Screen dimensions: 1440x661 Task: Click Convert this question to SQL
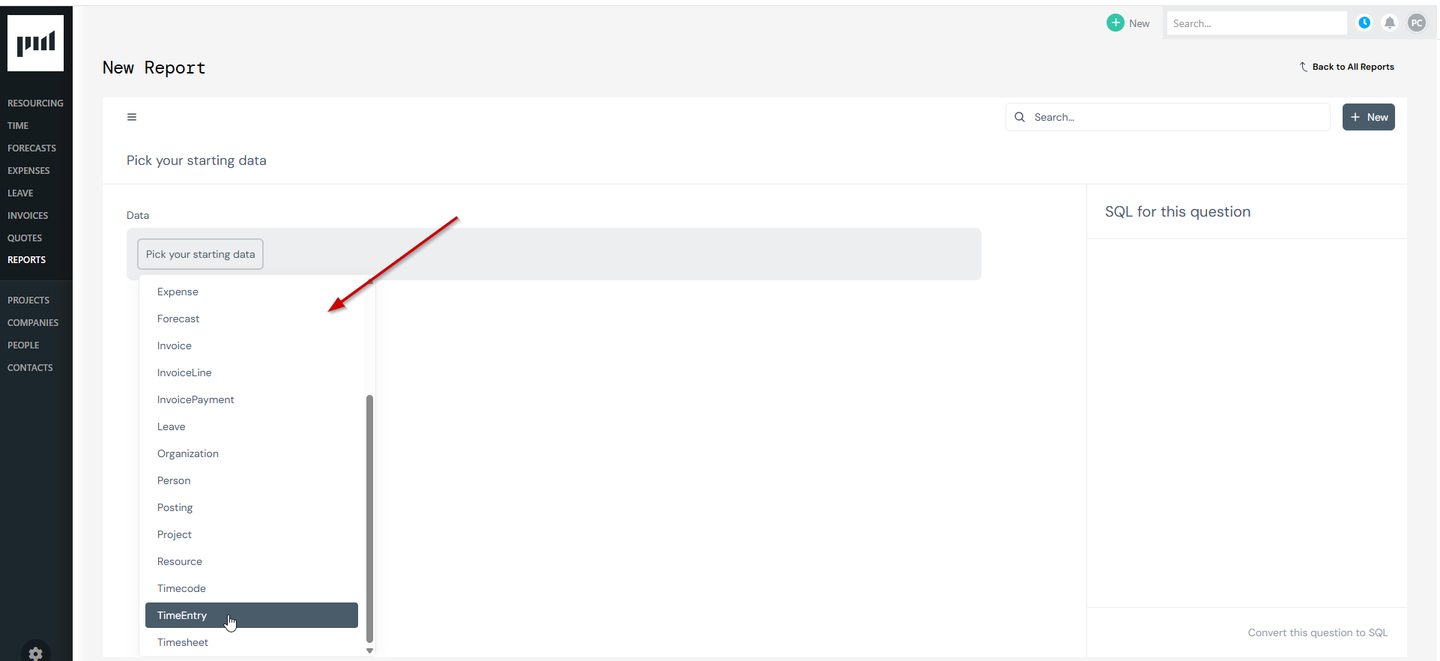pos(1317,632)
